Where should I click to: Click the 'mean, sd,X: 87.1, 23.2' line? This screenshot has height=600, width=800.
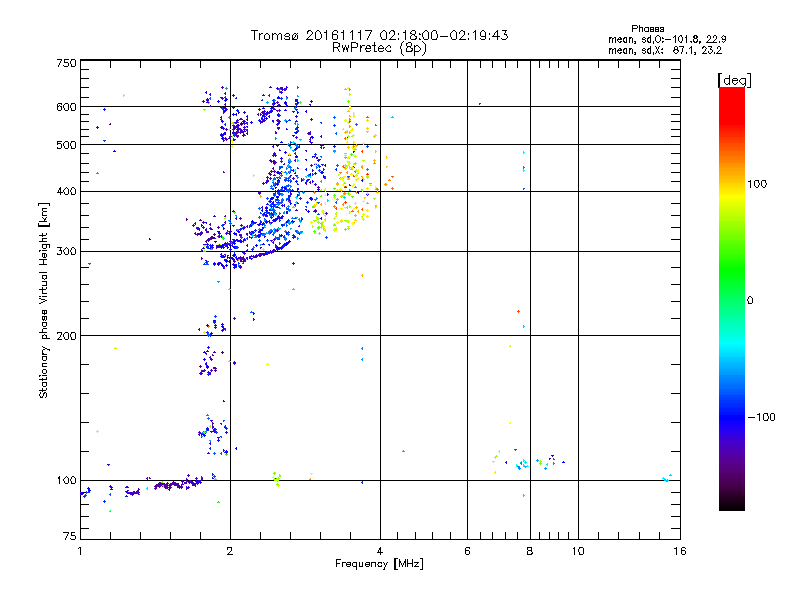[x=665, y=50]
